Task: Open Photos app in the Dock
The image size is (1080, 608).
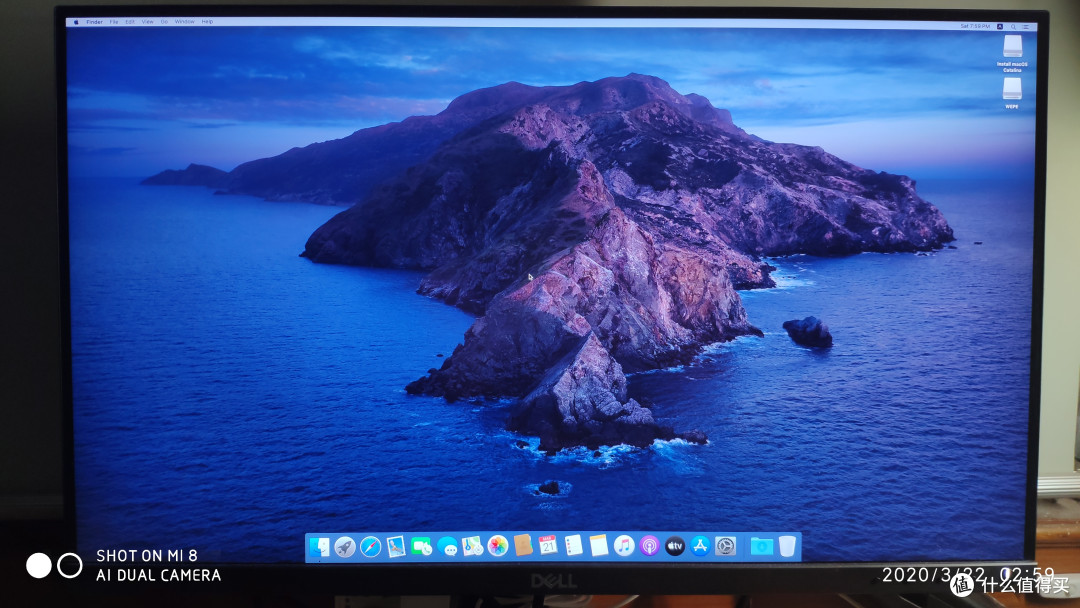Action: [497, 547]
